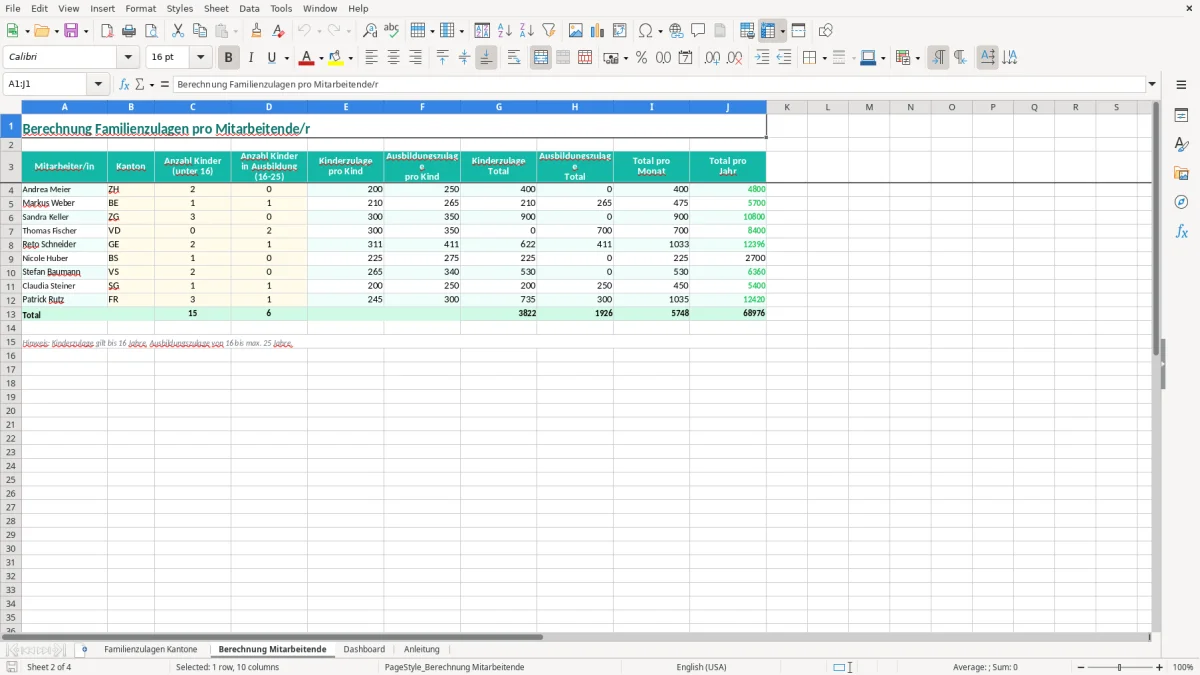Toggle Right-To-Left text direction
The width and height of the screenshot is (1200, 675).
coord(960,58)
